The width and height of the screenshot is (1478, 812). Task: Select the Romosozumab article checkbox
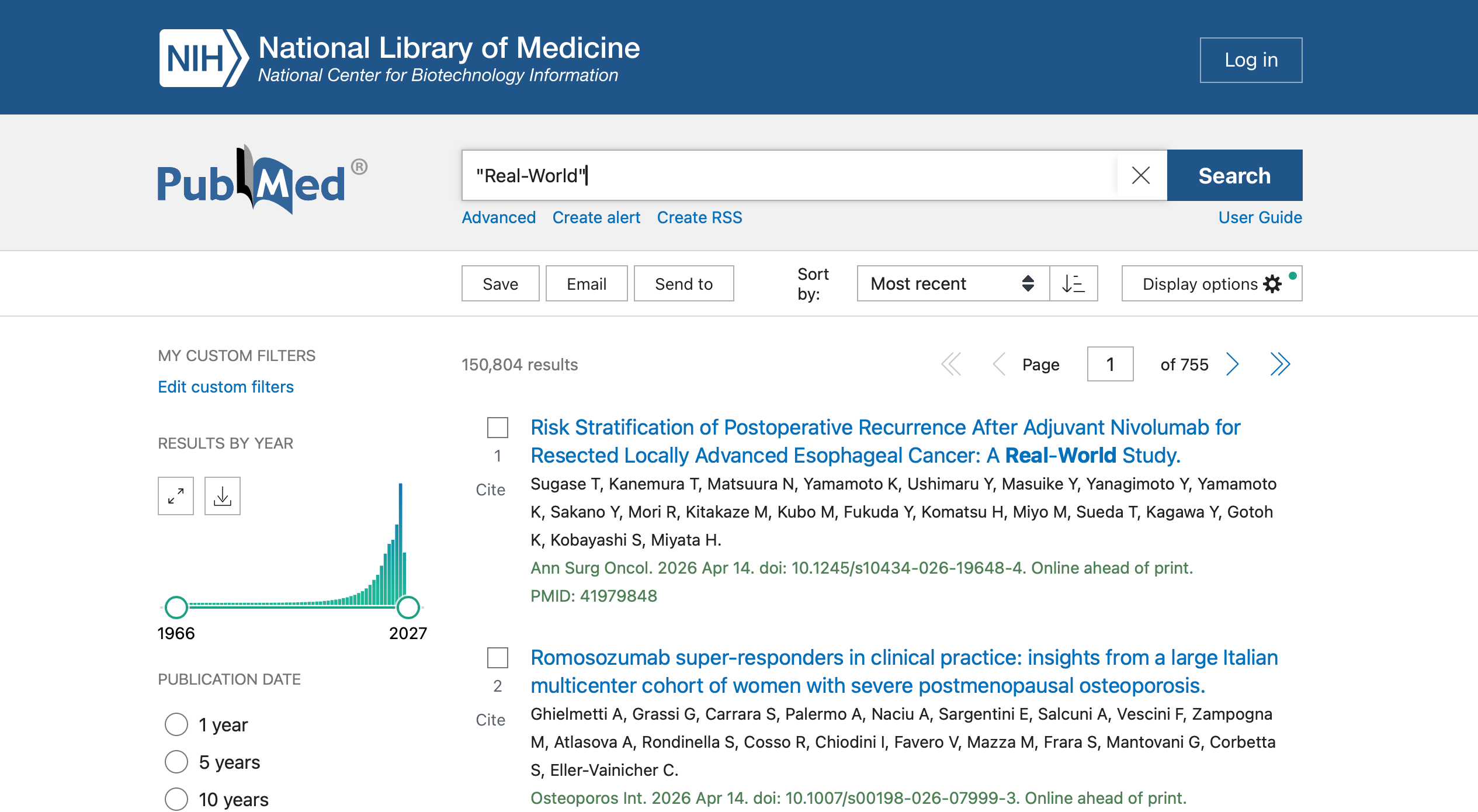497,657
